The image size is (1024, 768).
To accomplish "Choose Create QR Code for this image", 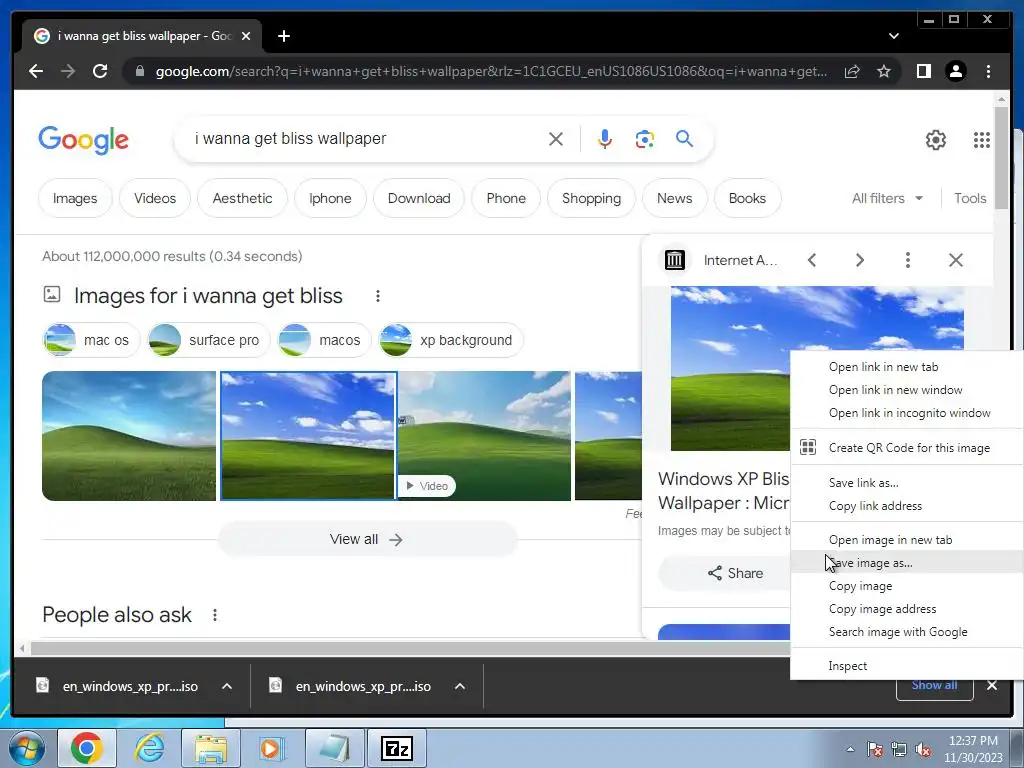I will [906, 448].
